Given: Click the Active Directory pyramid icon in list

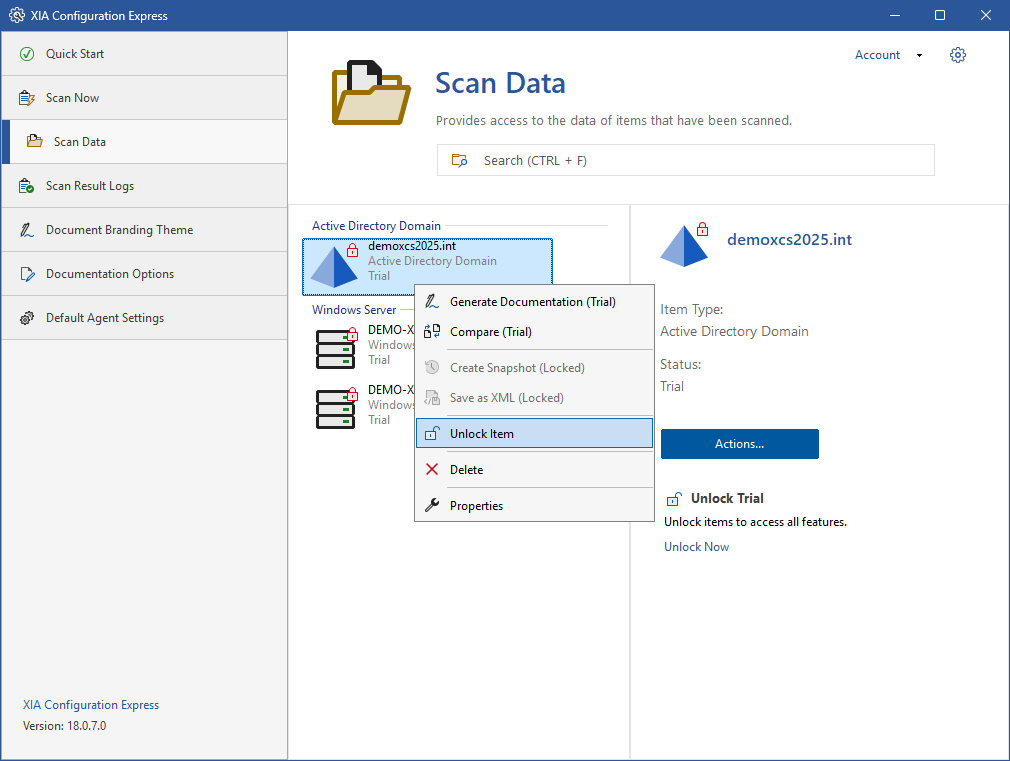Looking at the screenshot, I should click(334, 267).
